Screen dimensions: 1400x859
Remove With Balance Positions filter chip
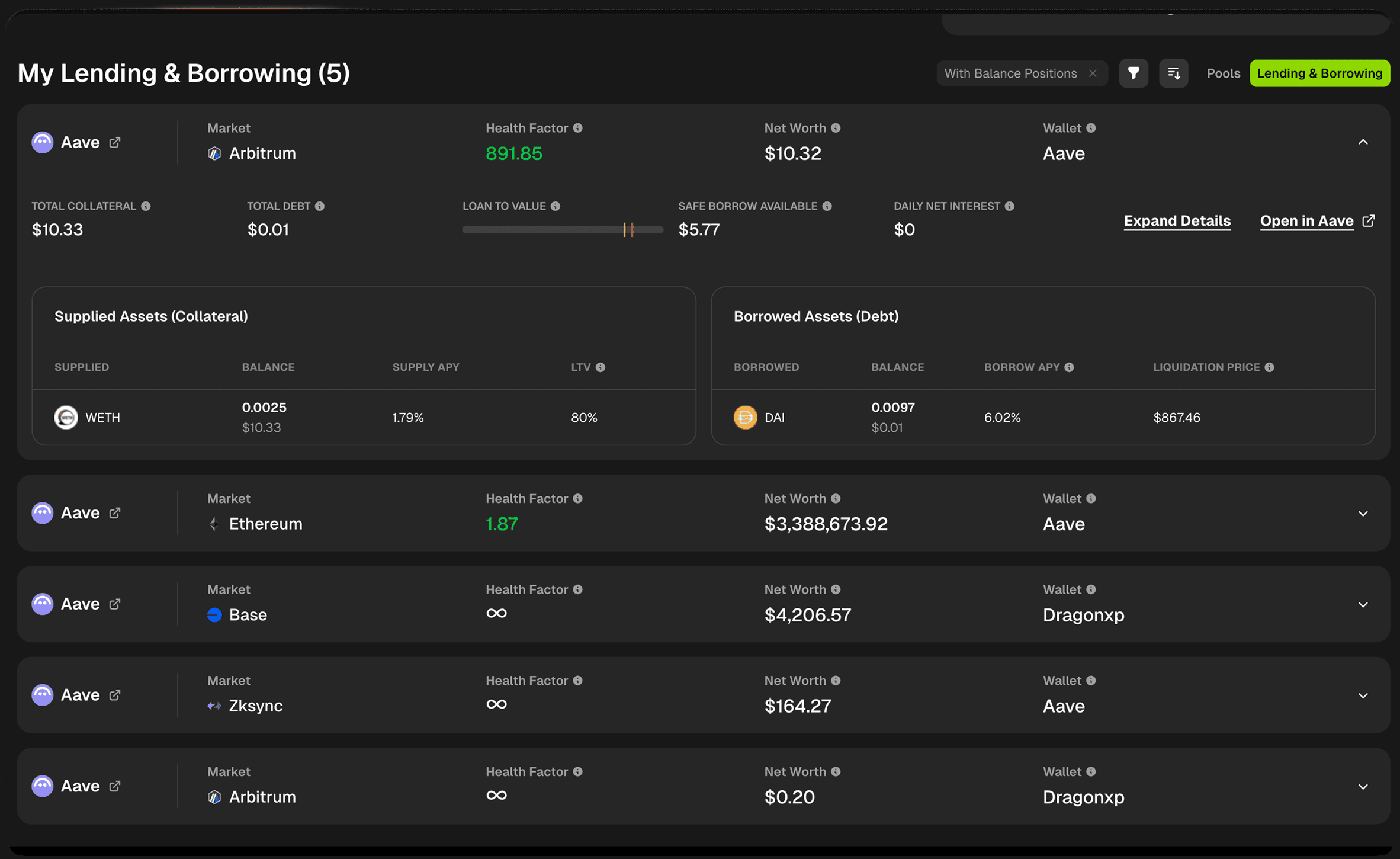click(x=1093, y=73)
